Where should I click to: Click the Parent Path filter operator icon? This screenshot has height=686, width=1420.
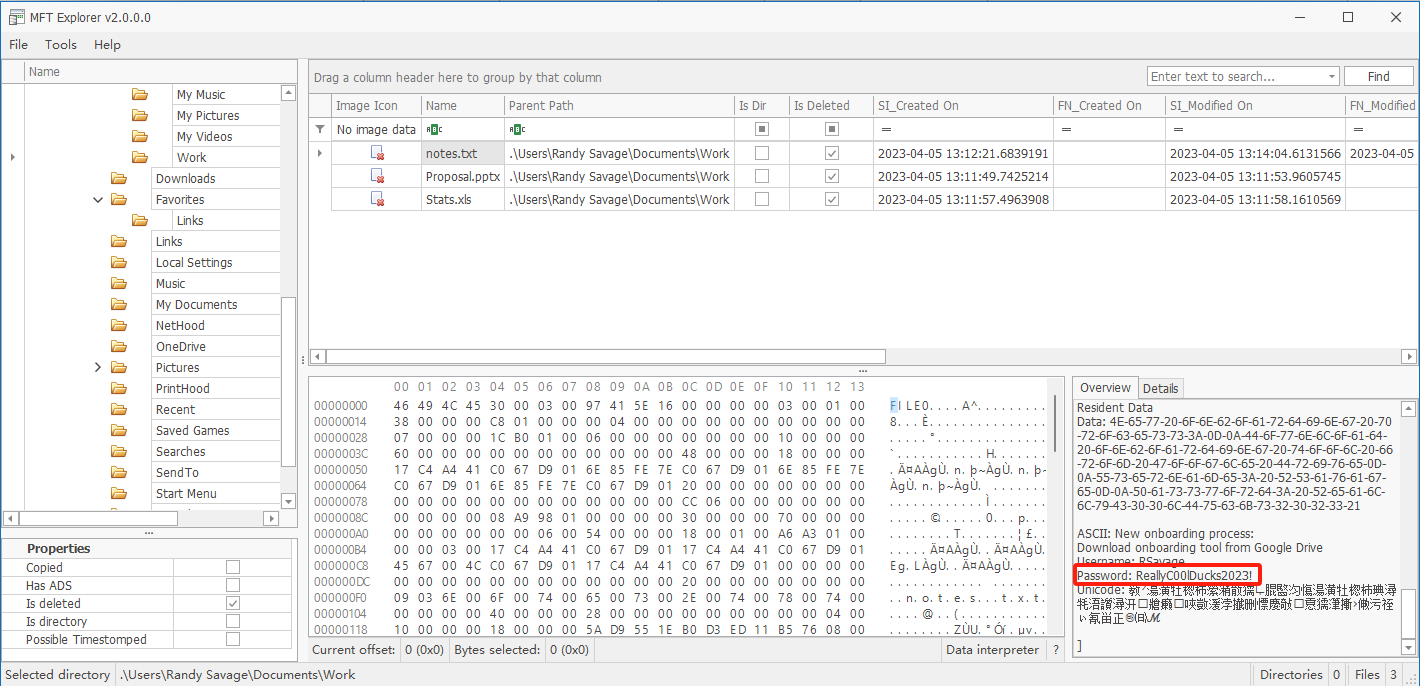pyautogui.click(x=517, y=129)
